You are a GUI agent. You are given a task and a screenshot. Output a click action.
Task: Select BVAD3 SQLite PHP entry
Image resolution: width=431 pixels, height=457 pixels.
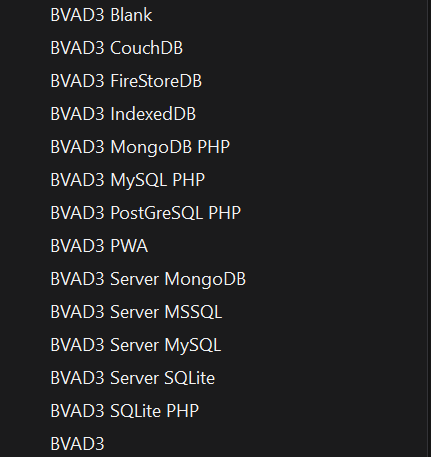click(125, 411)
